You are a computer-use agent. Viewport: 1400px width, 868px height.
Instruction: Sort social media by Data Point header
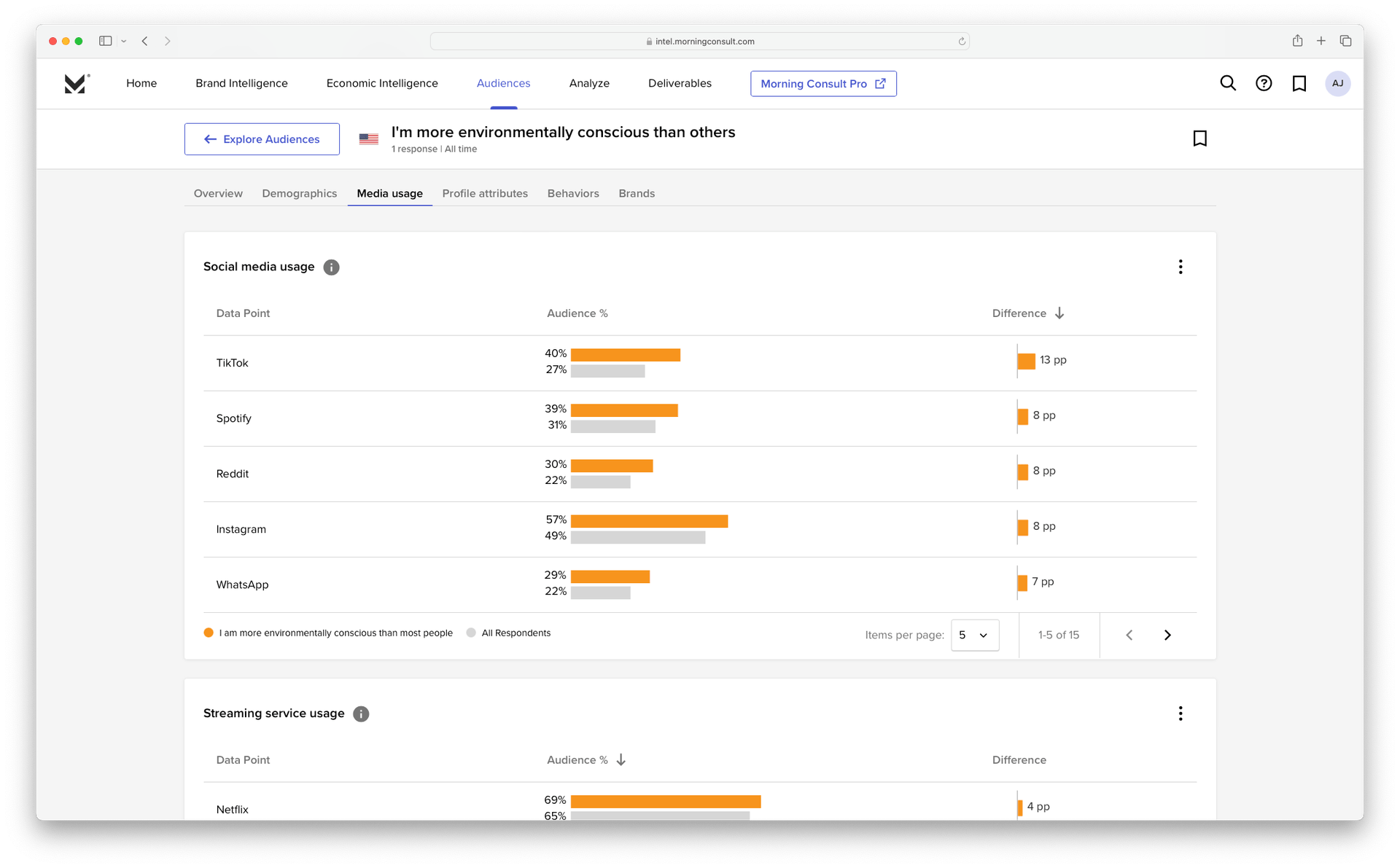[x=243, y=313]
